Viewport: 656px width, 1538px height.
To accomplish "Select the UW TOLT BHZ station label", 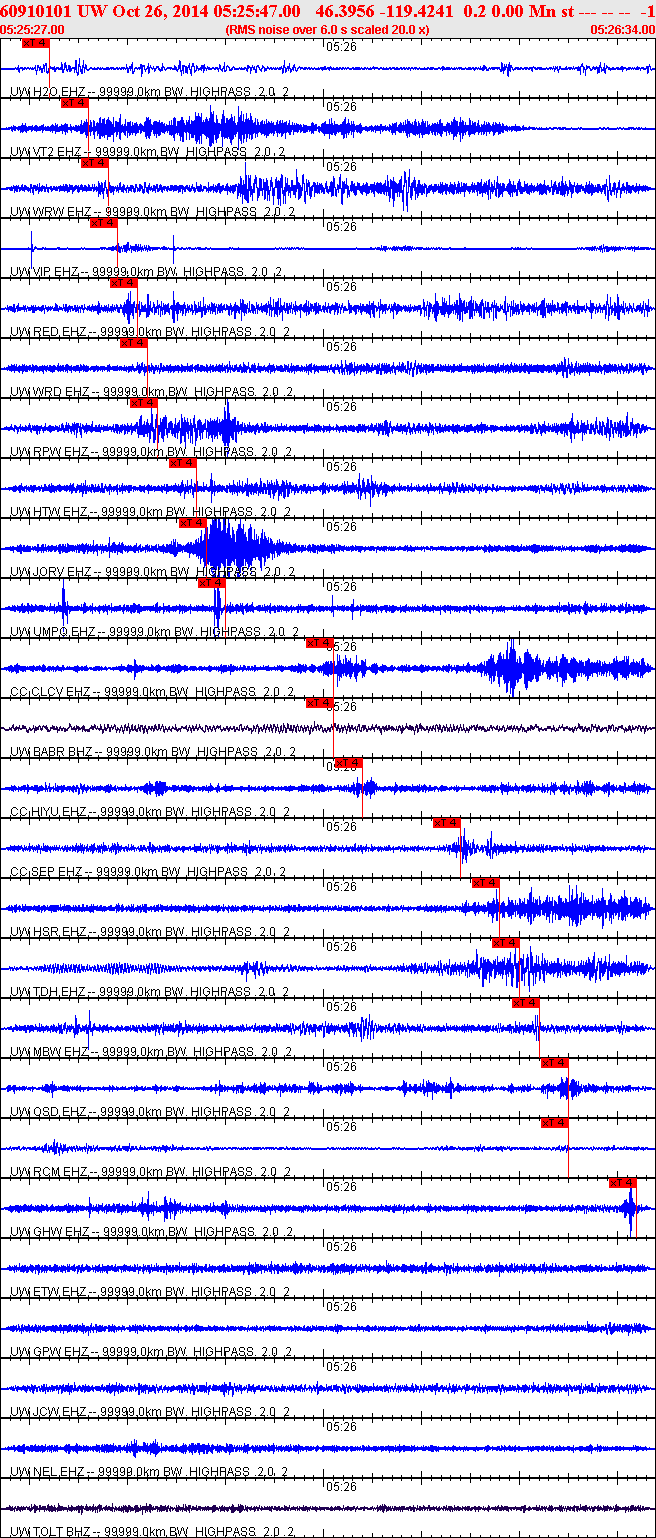I will click(152, 1532).
